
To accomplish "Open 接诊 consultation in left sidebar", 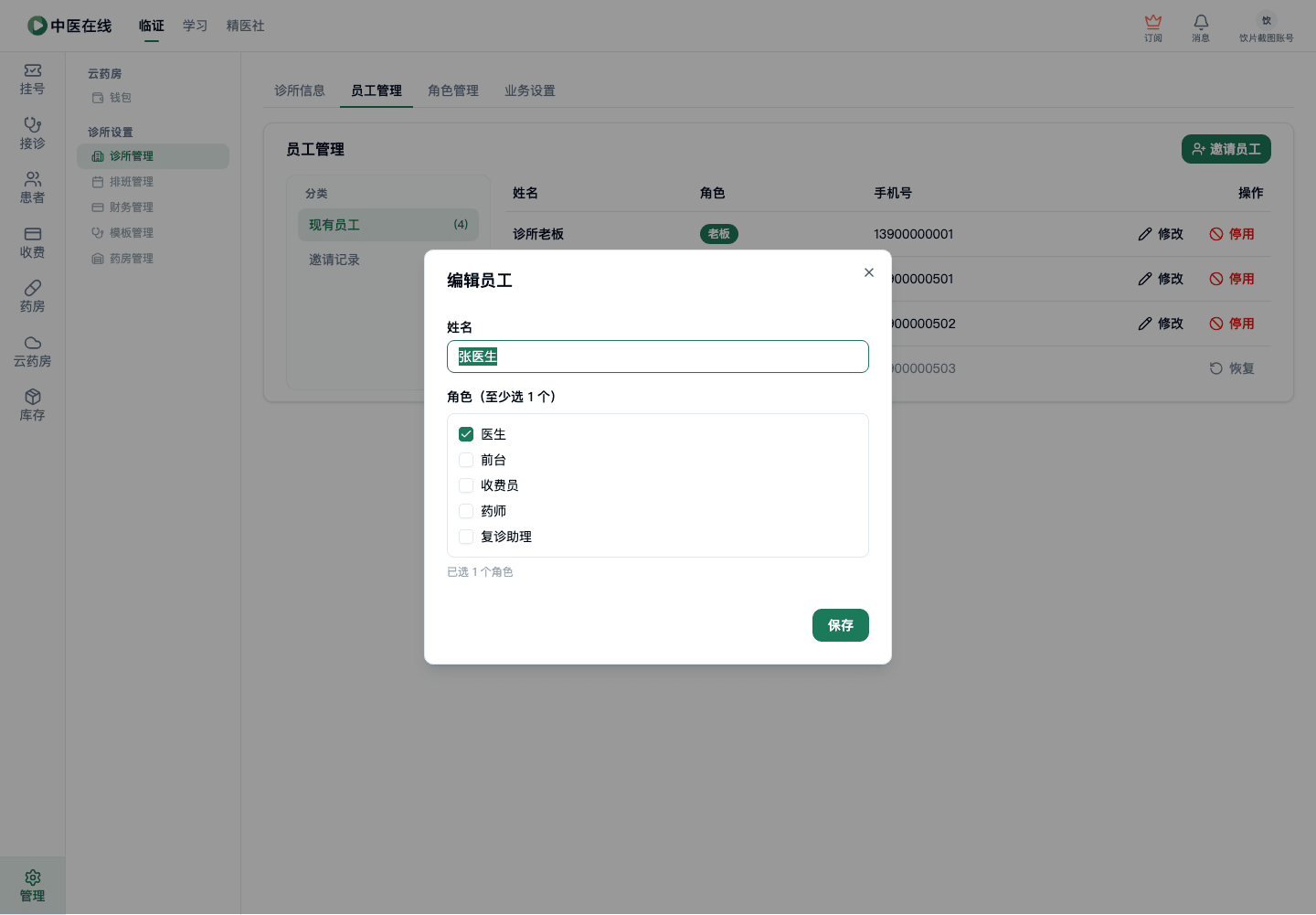I will pyautogui.click(x=32, y=133).
